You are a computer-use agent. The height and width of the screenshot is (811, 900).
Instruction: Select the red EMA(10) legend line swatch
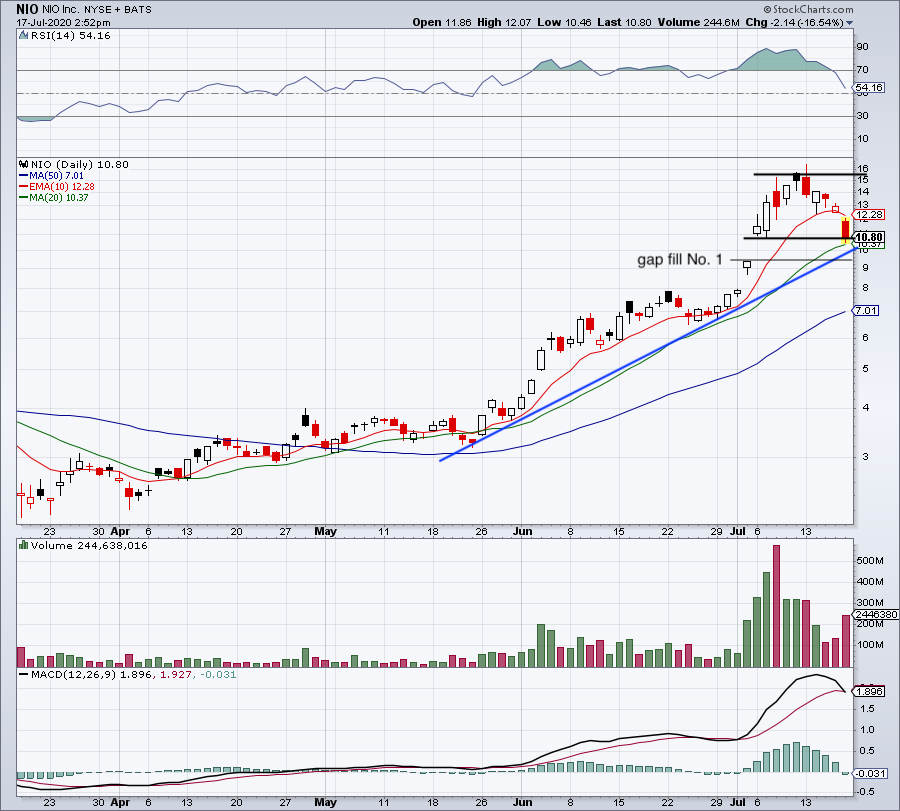point(24,187)
